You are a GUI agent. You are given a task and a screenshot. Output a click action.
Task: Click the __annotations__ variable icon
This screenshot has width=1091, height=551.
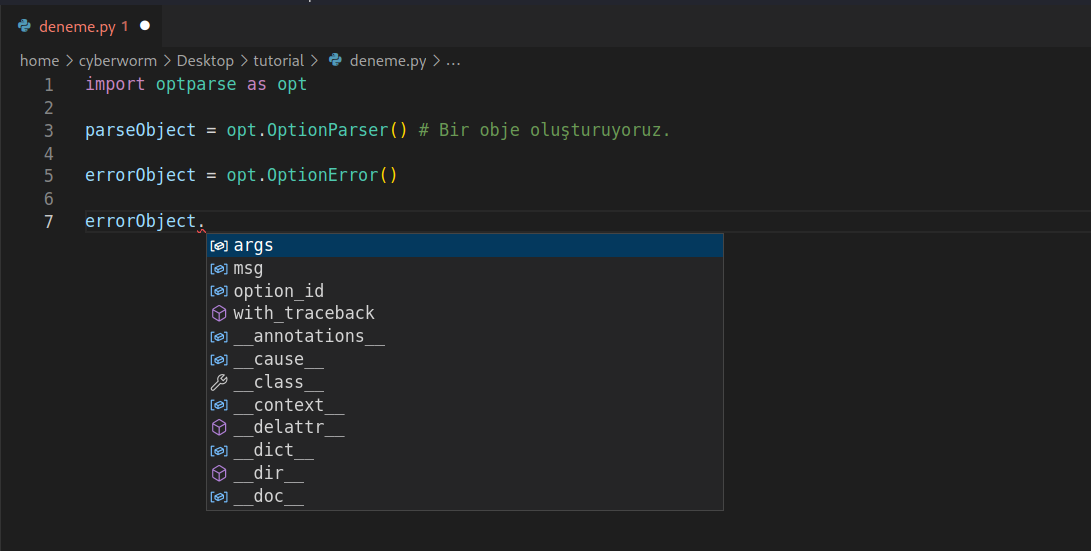(x=219, y=337)
